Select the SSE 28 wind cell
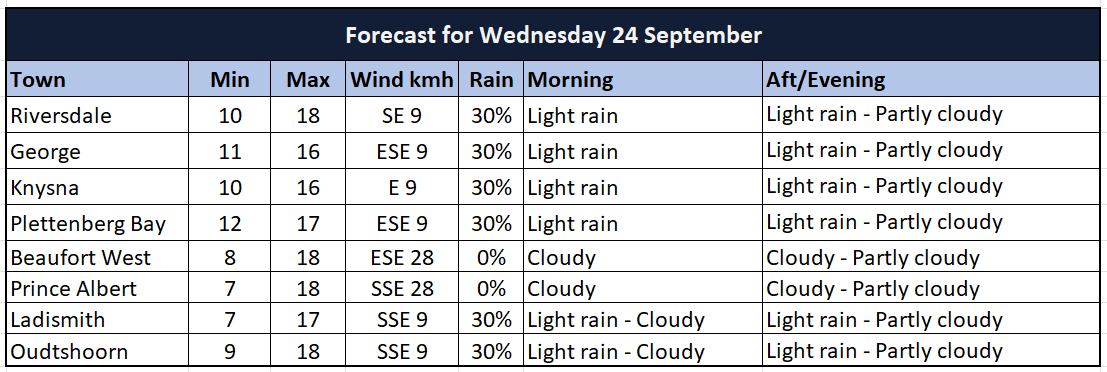Screen dimensions: 1107x372 (x=402, y=289)
